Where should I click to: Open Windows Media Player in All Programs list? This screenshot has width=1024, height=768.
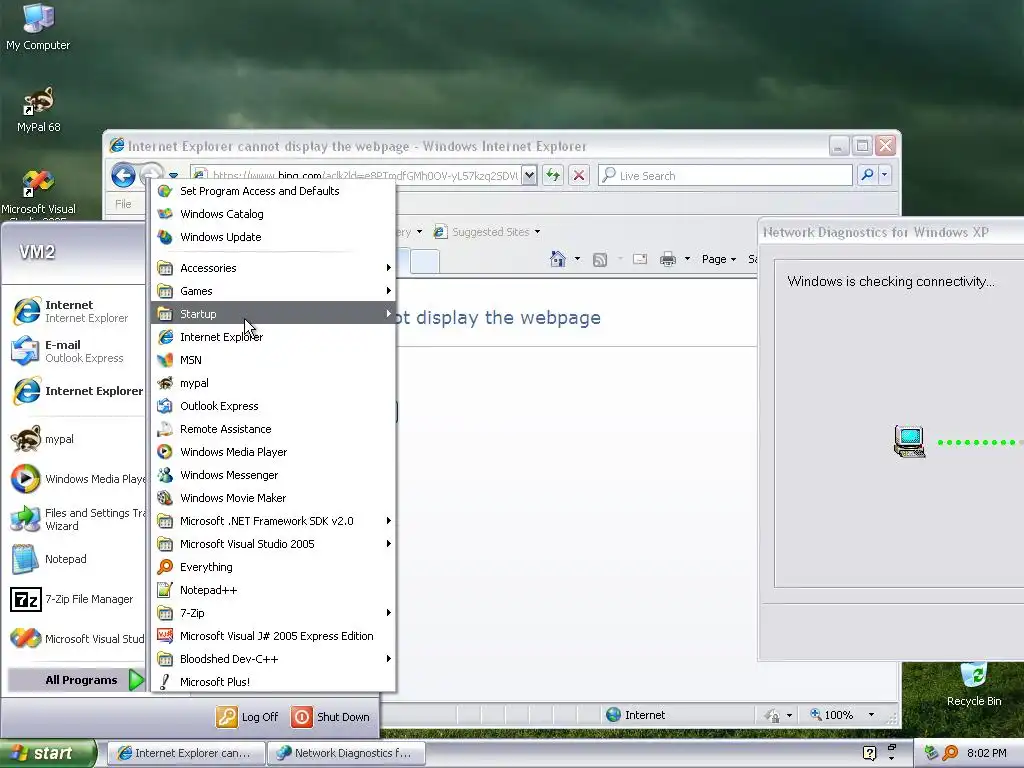[x=273, y=452]
